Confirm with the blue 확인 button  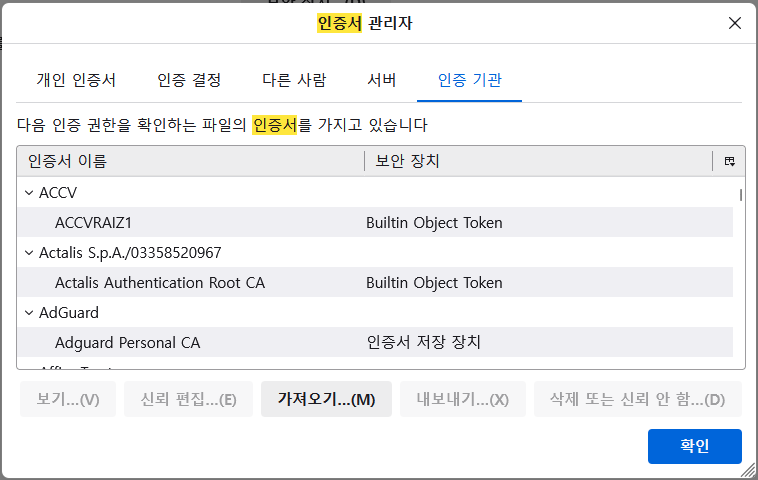pyautogui.click(x=695, y=446)
